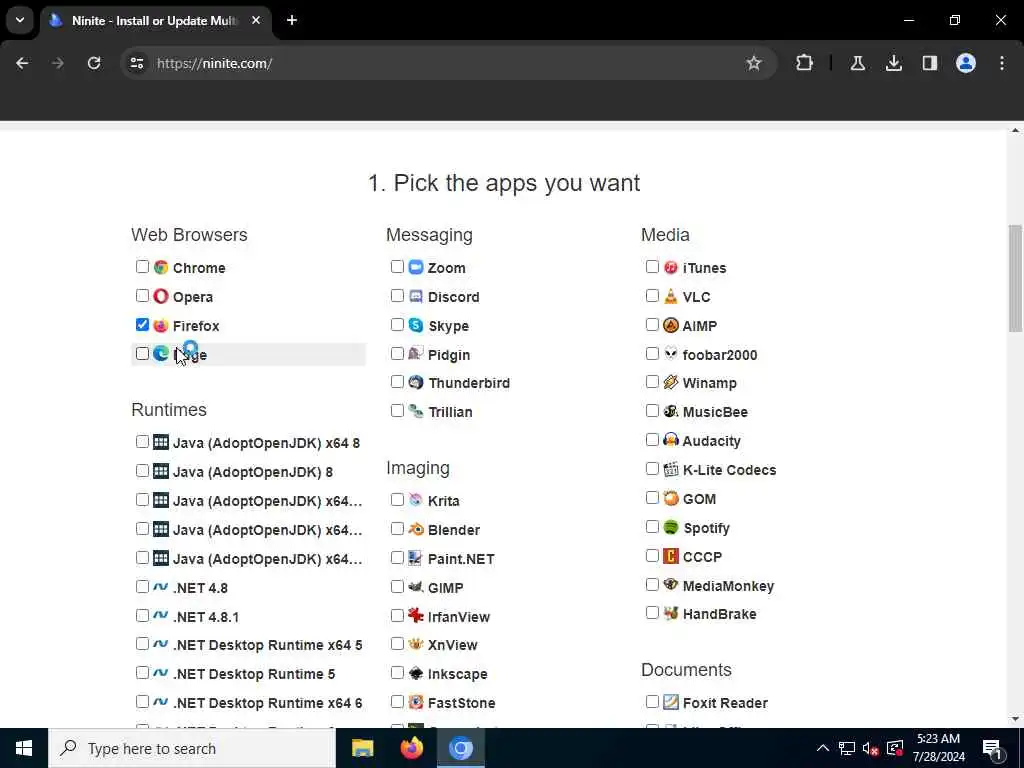Image resolution: width=1024 pixels, height=768 pixels.
Task: Click the GIMP icon
Action: [x=416, y=587]
